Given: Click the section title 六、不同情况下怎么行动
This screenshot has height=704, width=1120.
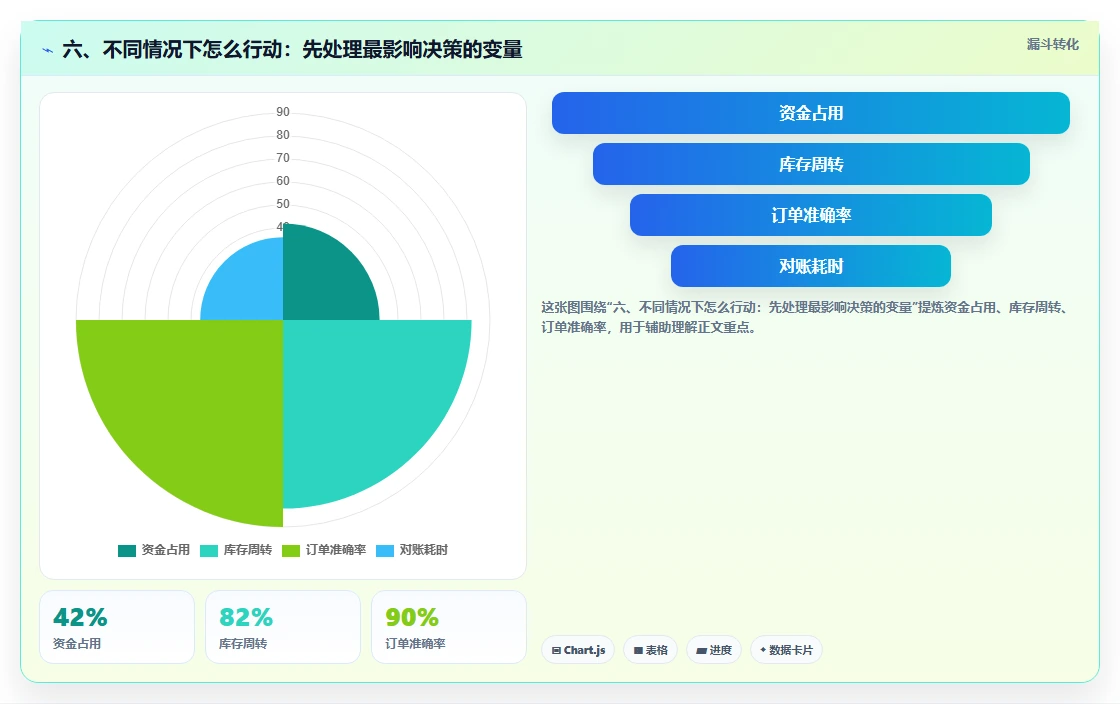Looking at the screenshot, I should coord(292,50).
